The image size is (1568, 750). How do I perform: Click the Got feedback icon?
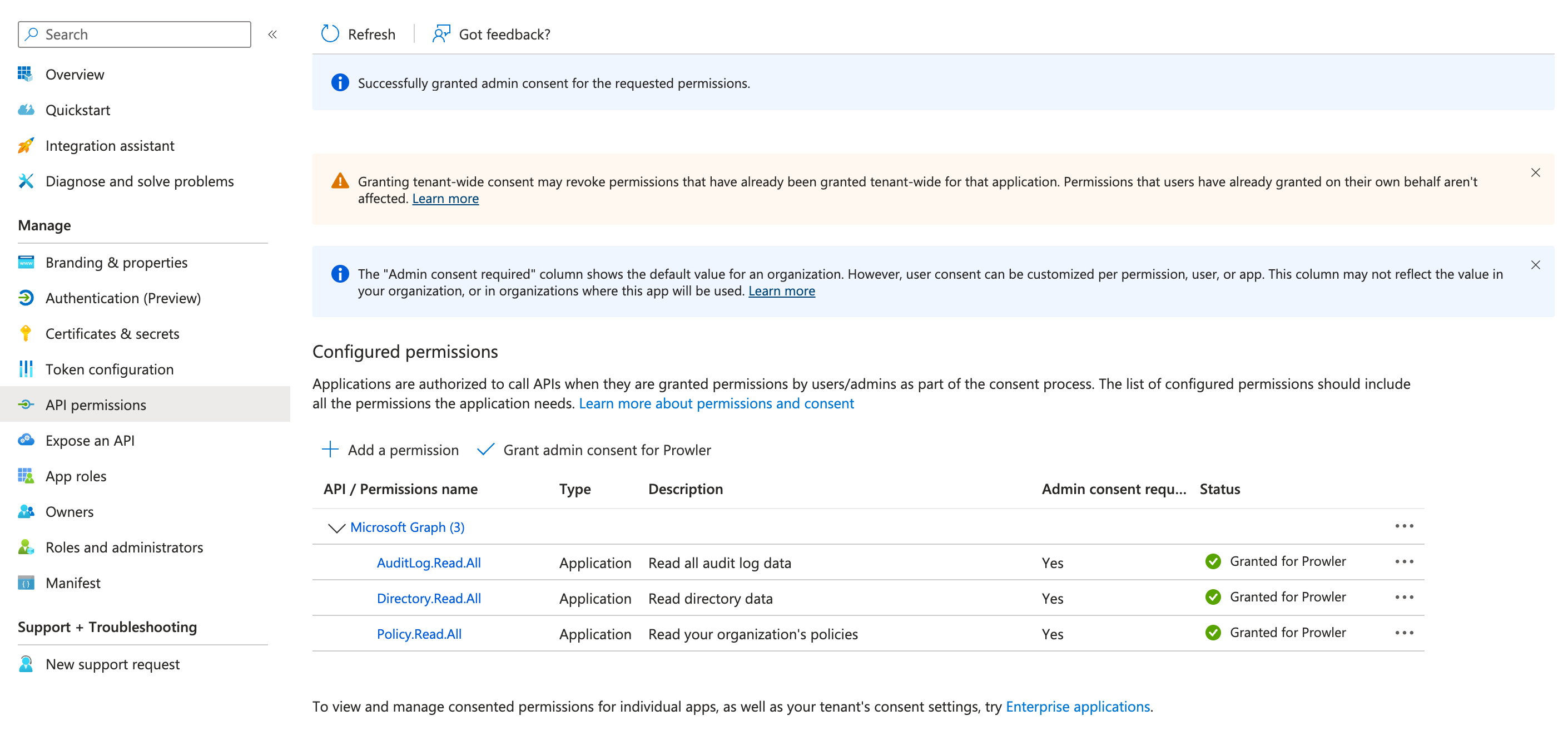441,33
